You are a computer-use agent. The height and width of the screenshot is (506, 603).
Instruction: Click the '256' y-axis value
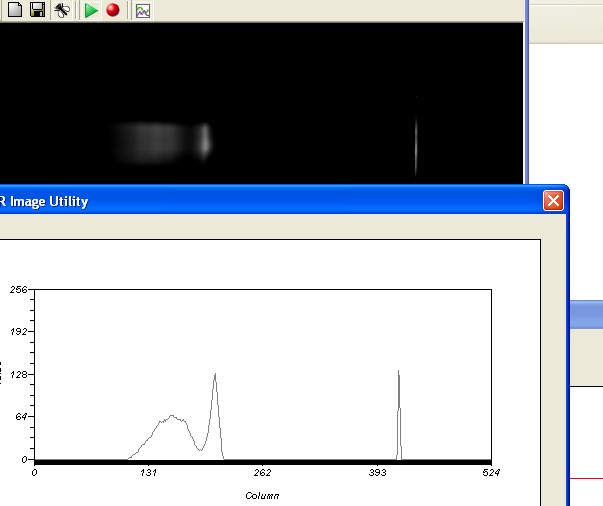[18, 289]
